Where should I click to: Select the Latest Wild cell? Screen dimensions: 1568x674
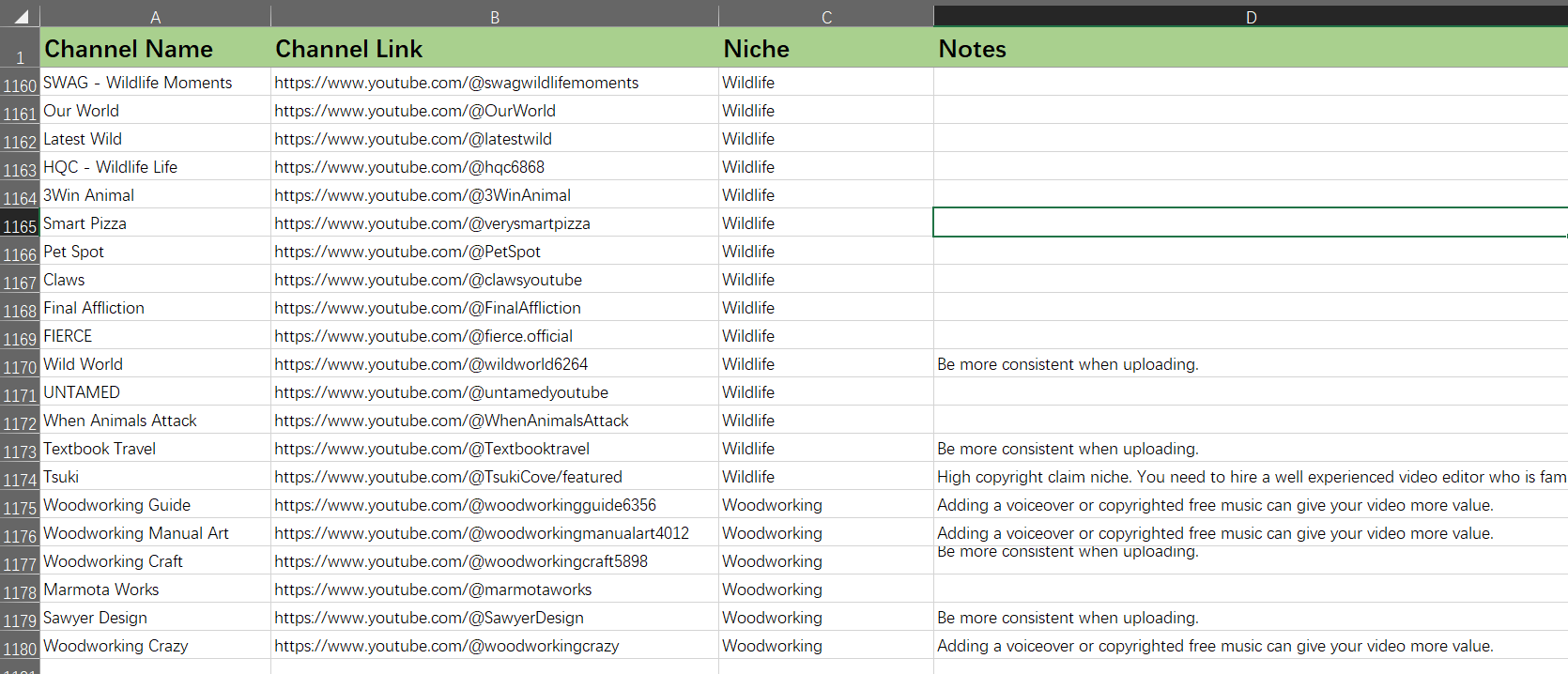(155, 138)
